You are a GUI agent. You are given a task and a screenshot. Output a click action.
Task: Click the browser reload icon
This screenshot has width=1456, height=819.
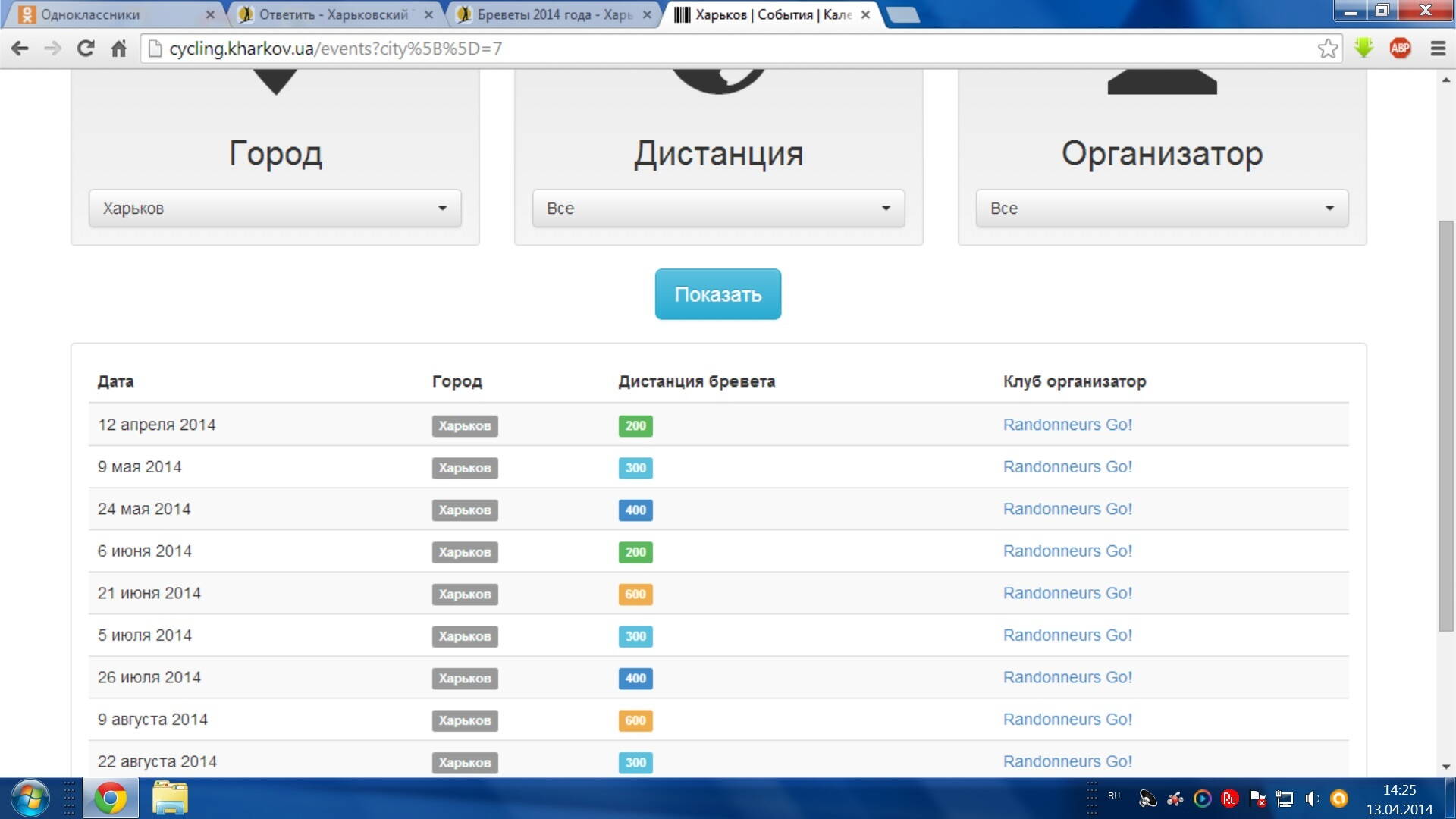86,49
